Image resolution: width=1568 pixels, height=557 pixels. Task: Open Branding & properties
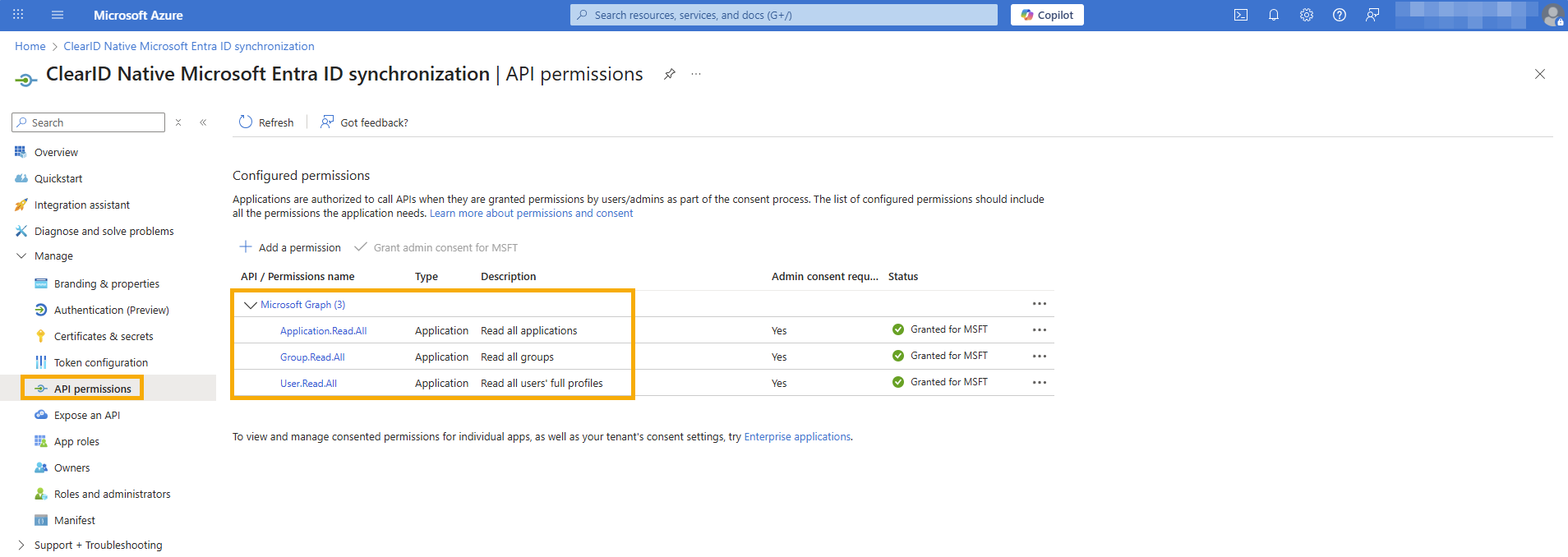107,283
